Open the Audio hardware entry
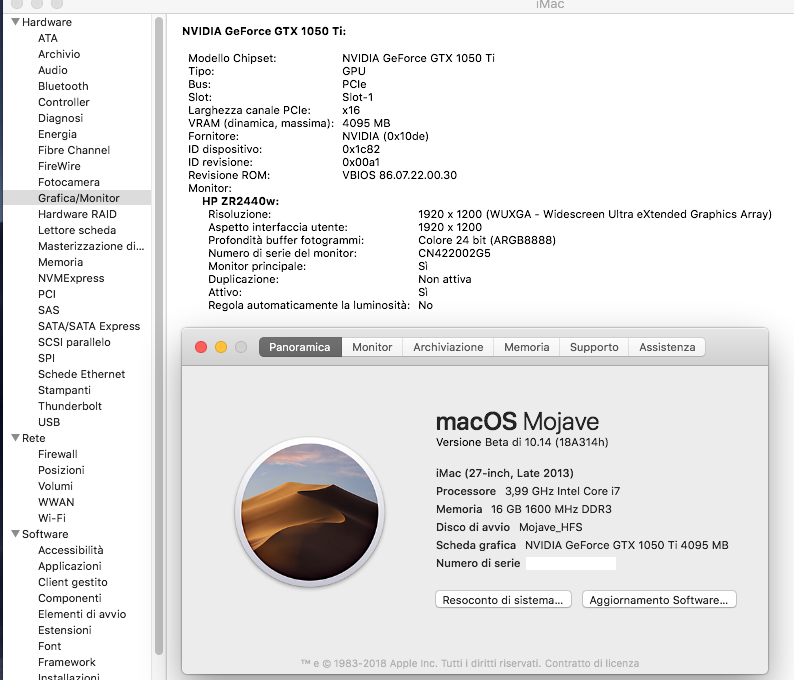The height and width of the screenshot is (680, 794). point(53,70)
